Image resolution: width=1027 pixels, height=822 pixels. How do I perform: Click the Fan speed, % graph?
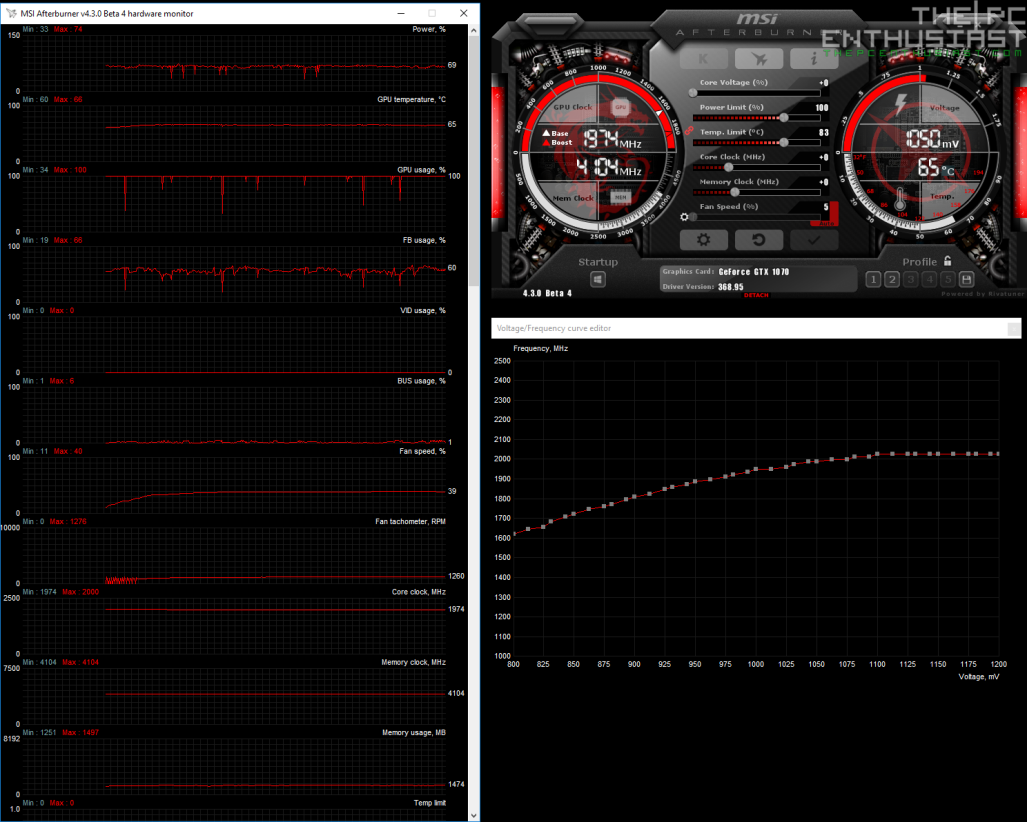click(234, 485)
